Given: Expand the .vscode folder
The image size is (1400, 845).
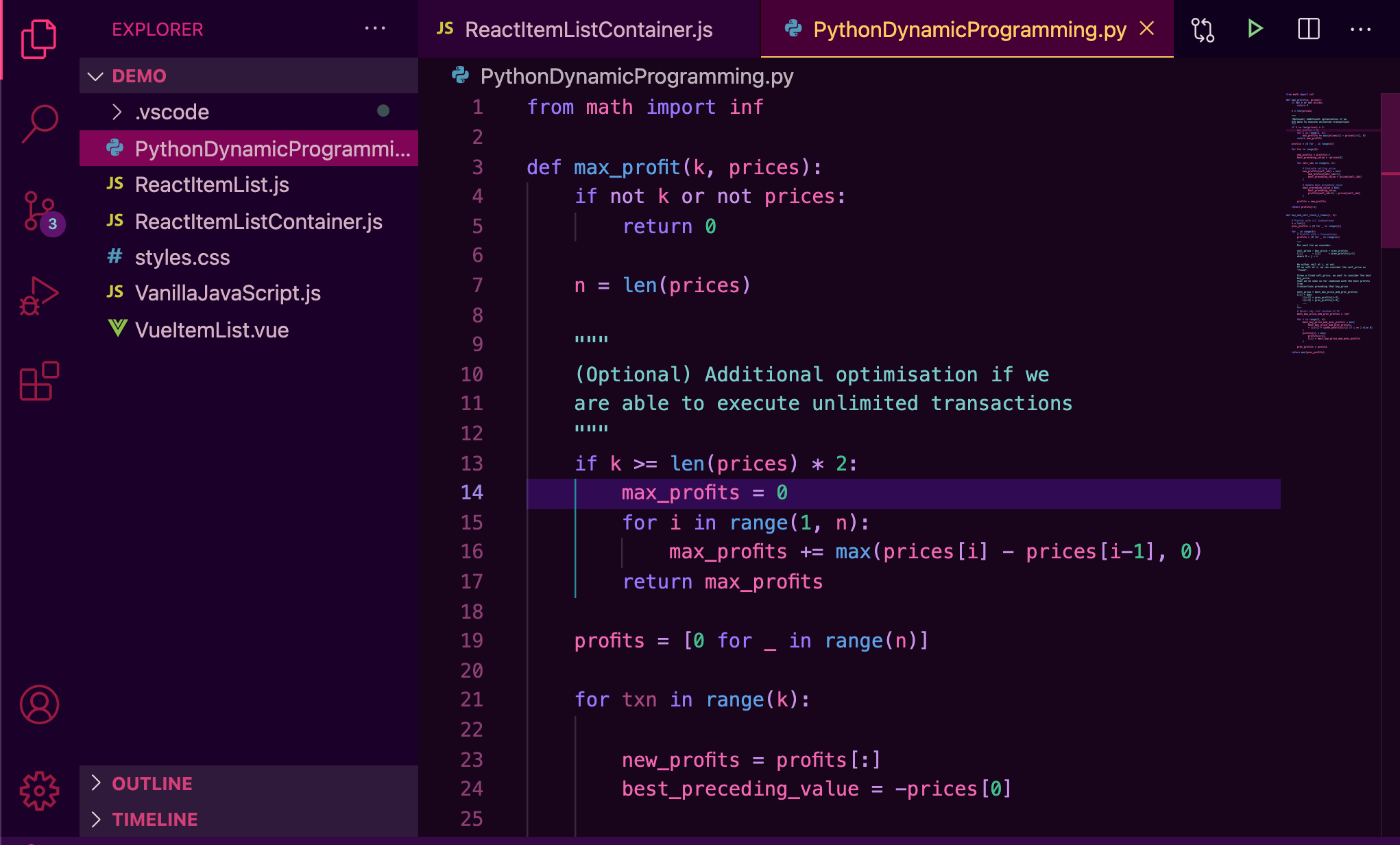Looking at the screenshot, I should (118, 111).
